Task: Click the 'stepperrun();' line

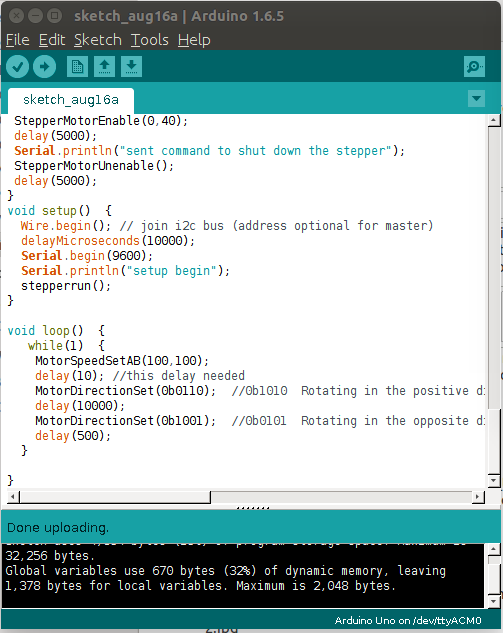Action: coord(66,286)
